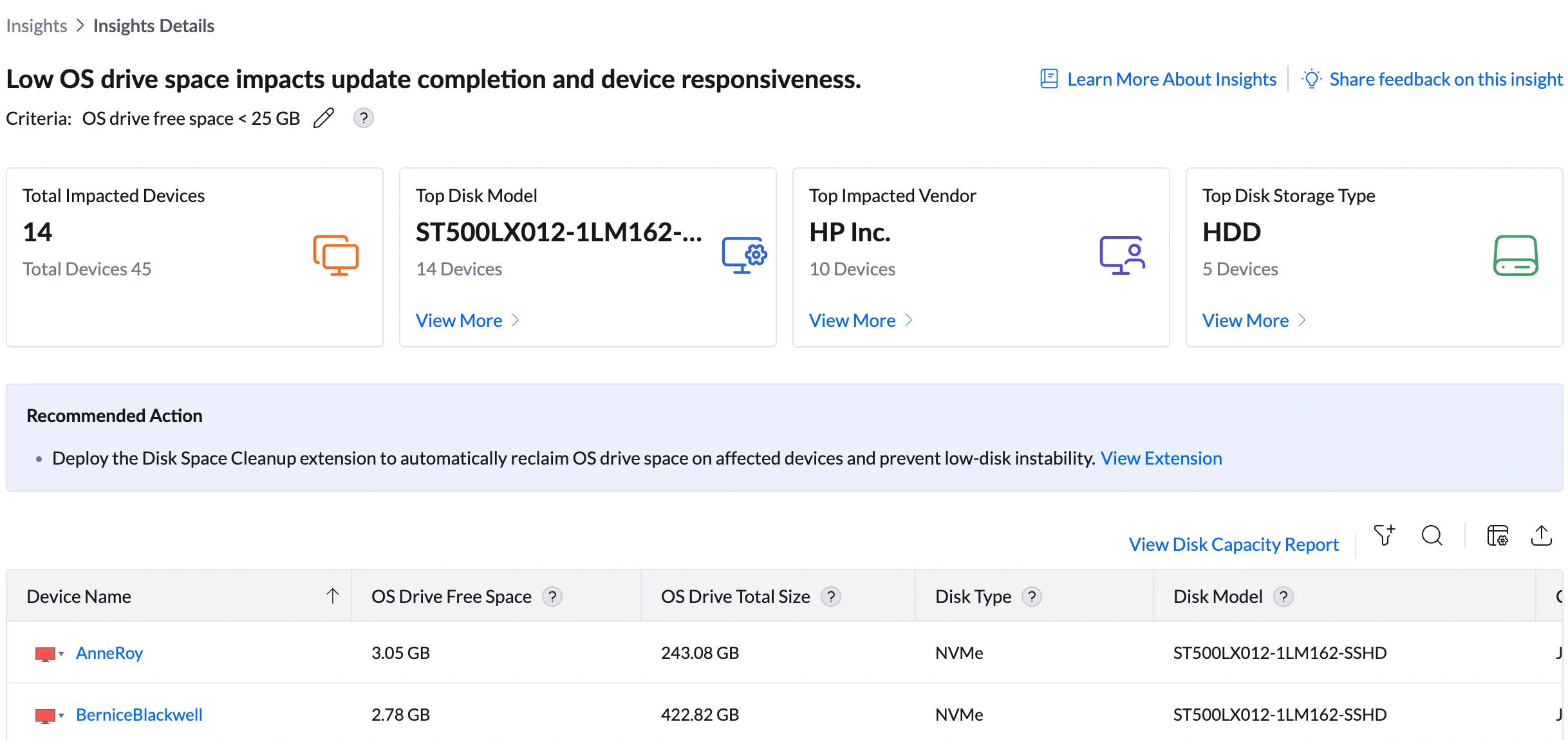Click the Top Impacted Vendor user icon

1122,255
